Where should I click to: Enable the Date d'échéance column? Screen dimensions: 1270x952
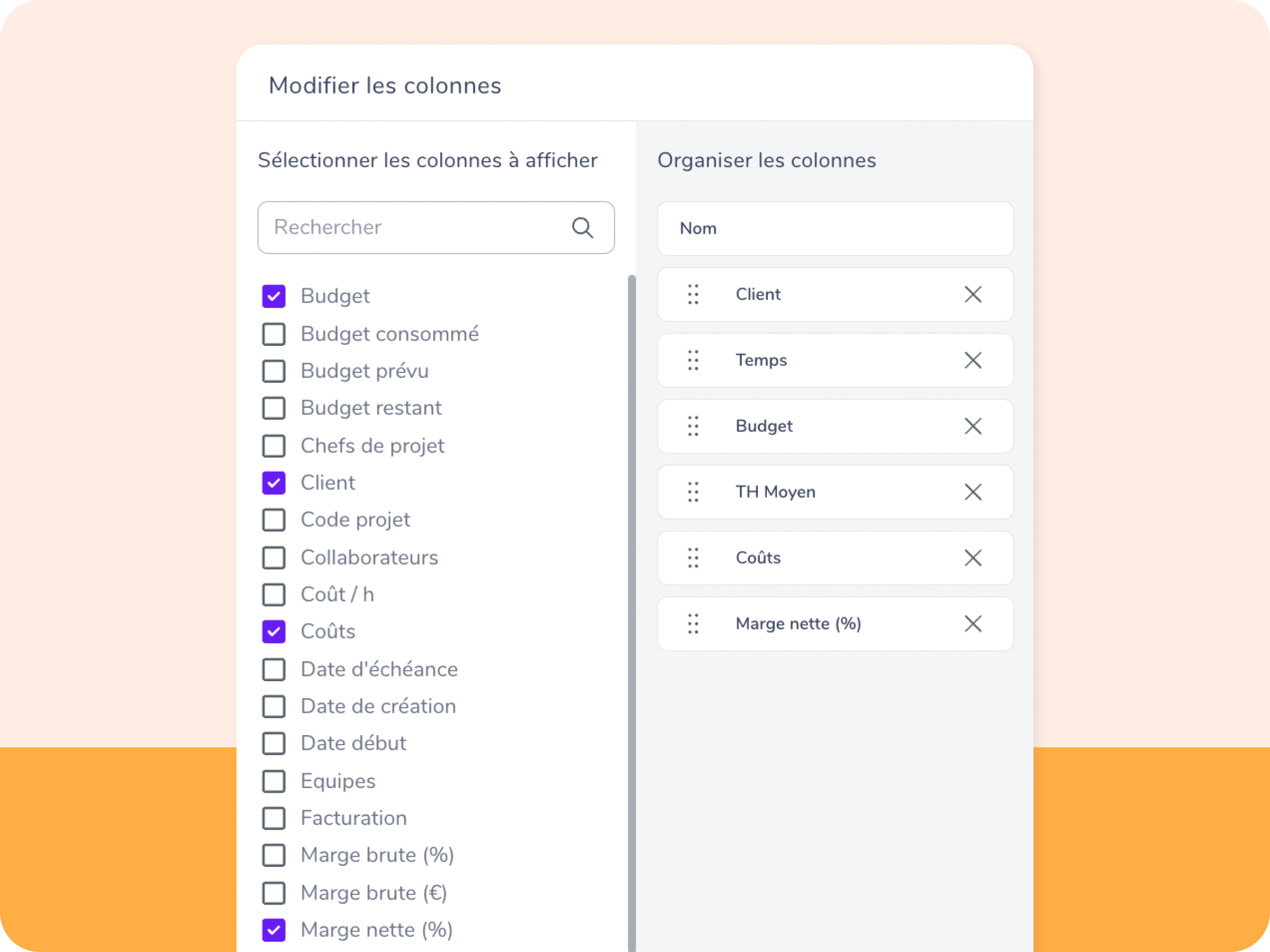click(x=274, y=669)
